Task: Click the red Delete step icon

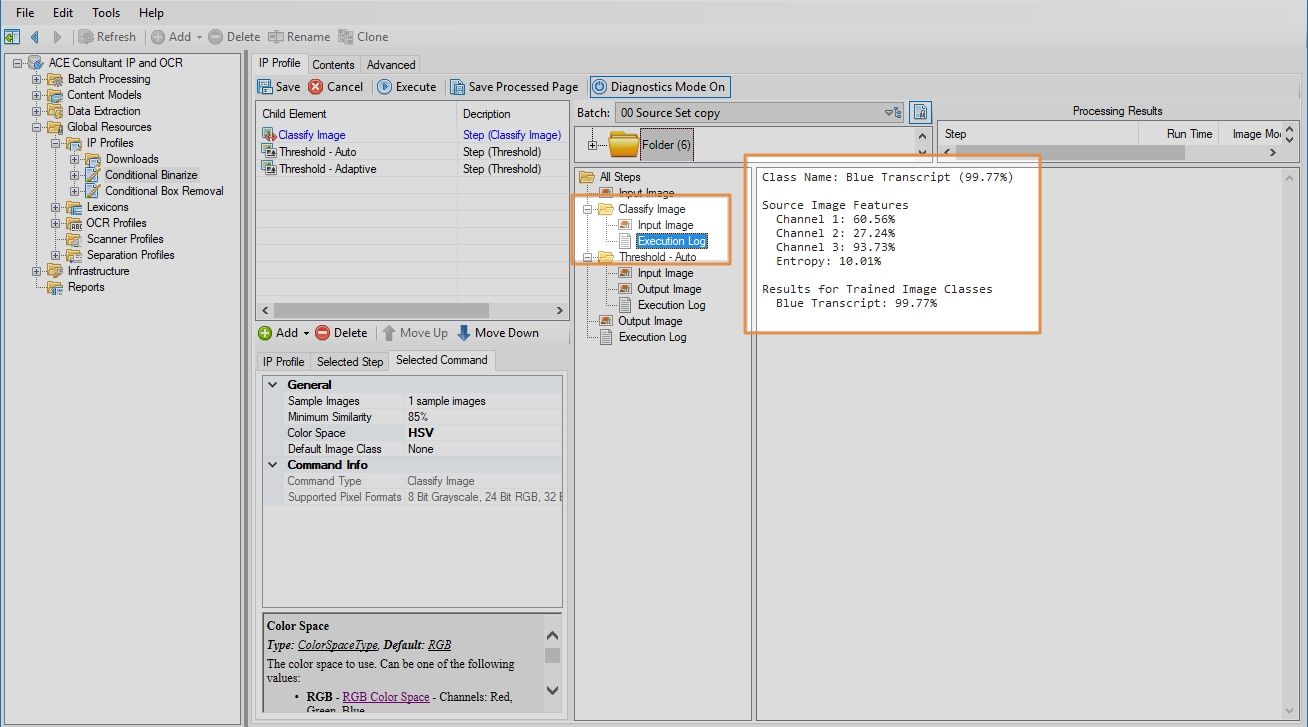Action: pos(322,333)
